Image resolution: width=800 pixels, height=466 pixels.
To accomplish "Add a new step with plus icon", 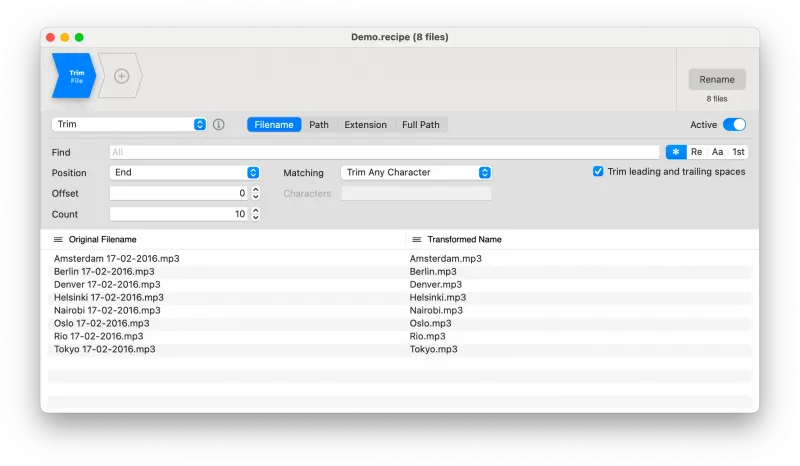I will tap(121, 76).
